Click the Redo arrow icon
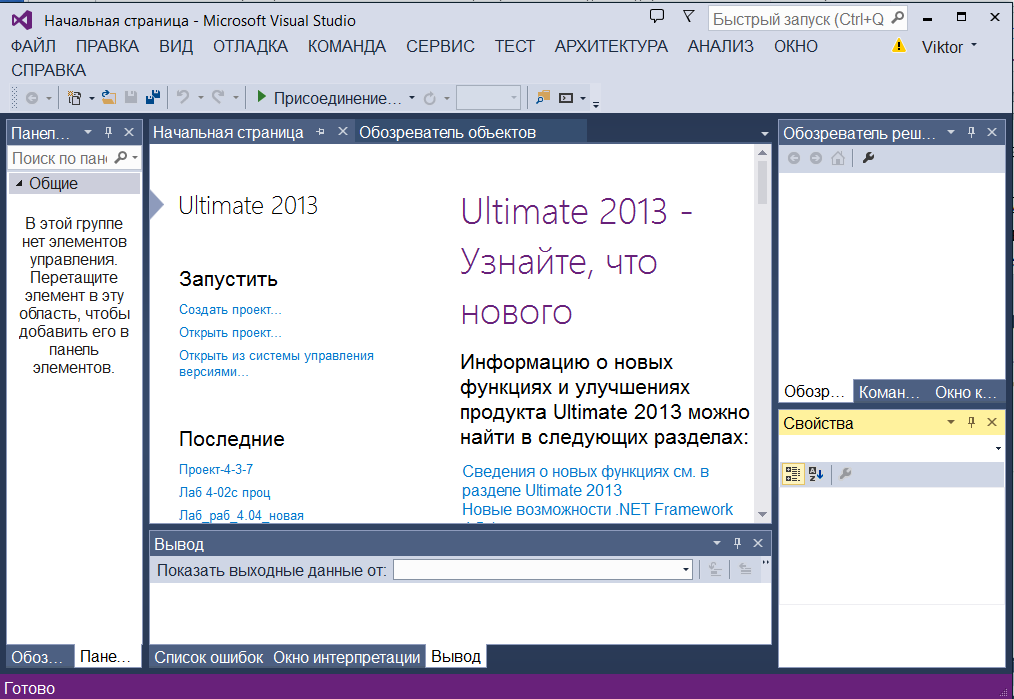Screen dimensions: 1014x699 [219, 98]
